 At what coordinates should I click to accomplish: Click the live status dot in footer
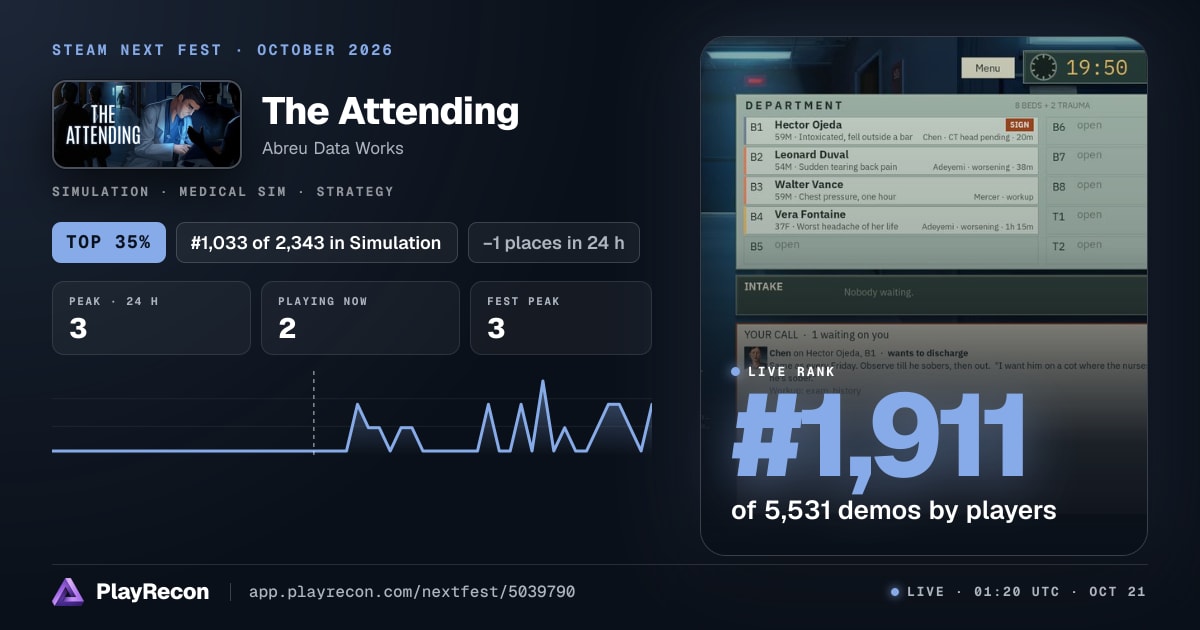[895, 592]
